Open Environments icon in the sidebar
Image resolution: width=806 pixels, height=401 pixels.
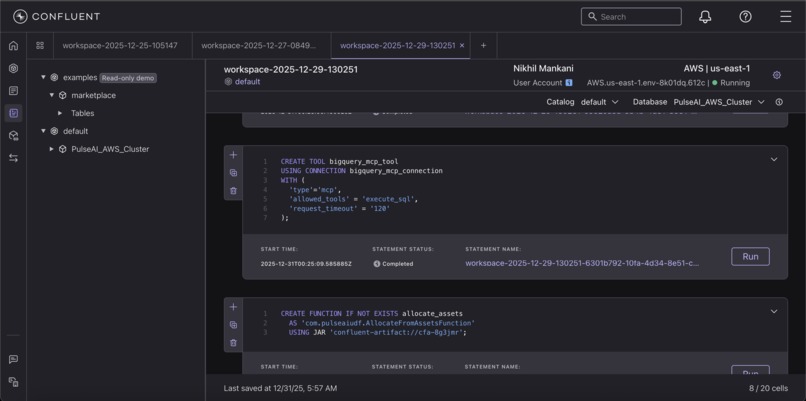tap(13, 68)
